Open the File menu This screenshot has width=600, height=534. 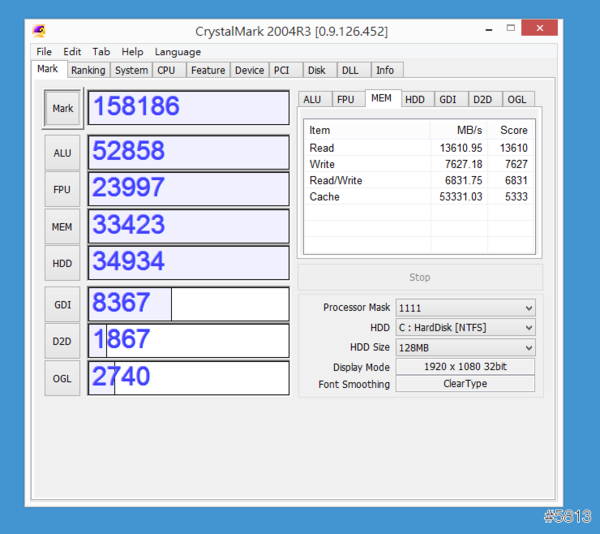[44, 52]
